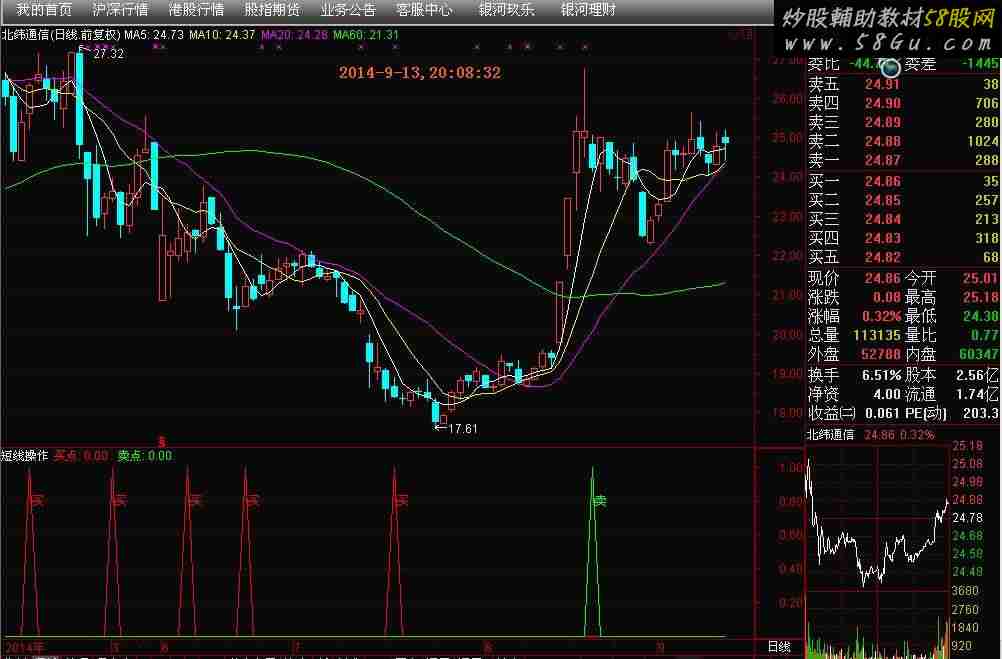Select the 买二 24.85 bid row

(902, 201)
